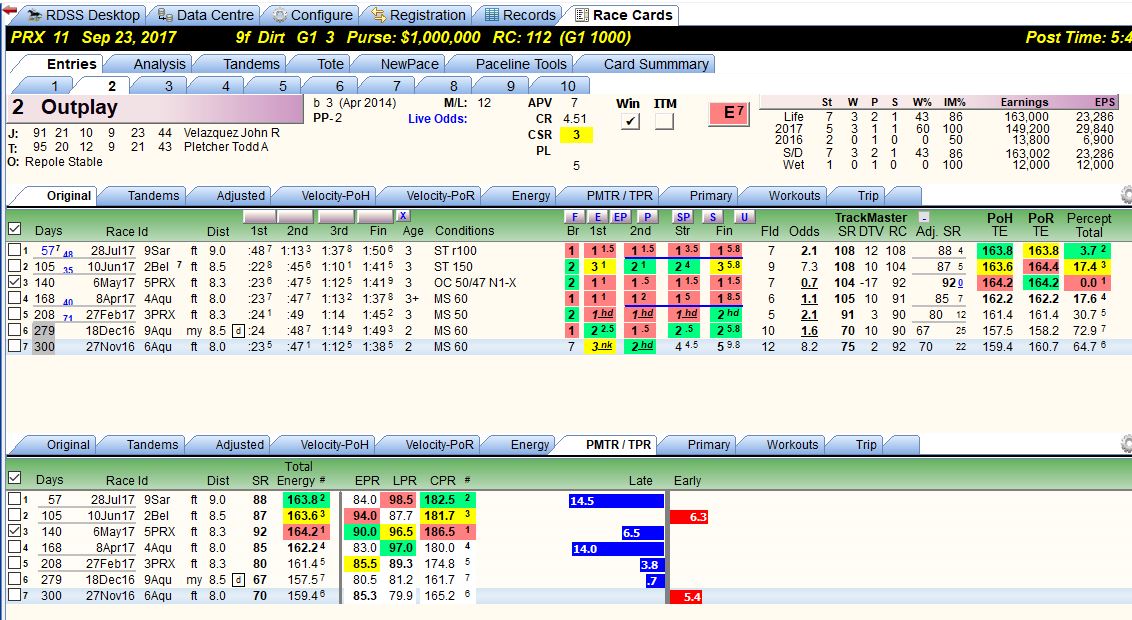
Task: Click the red 164.2 PoH TE cell
Action: pos(997,282)
